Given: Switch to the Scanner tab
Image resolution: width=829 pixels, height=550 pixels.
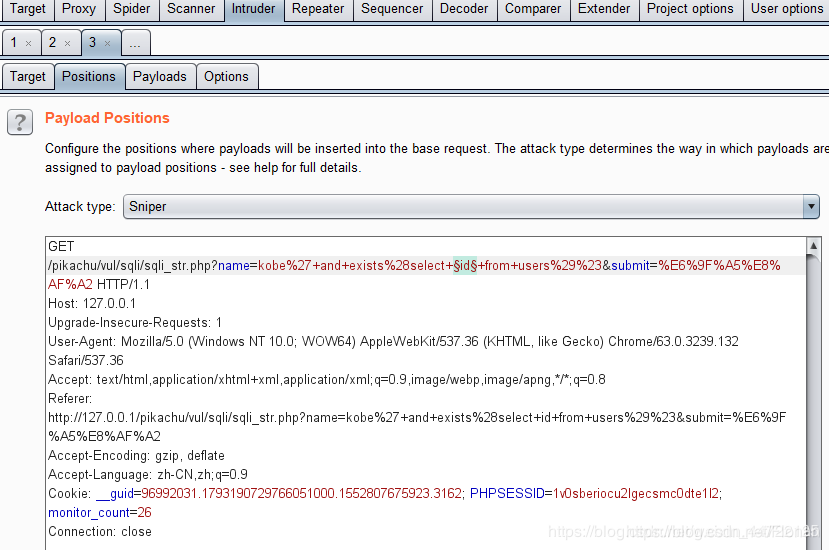Looking at the screenshot, I should click(191, 9).
